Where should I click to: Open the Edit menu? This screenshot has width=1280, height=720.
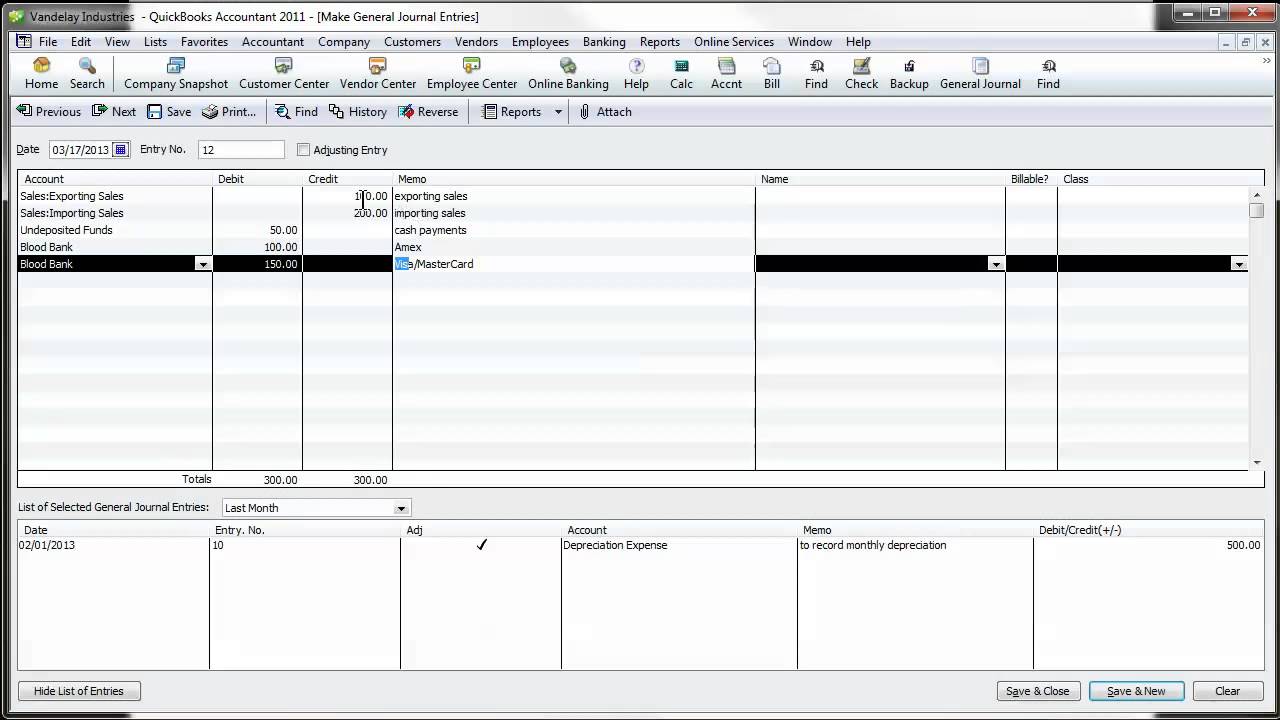coord(81,42)
